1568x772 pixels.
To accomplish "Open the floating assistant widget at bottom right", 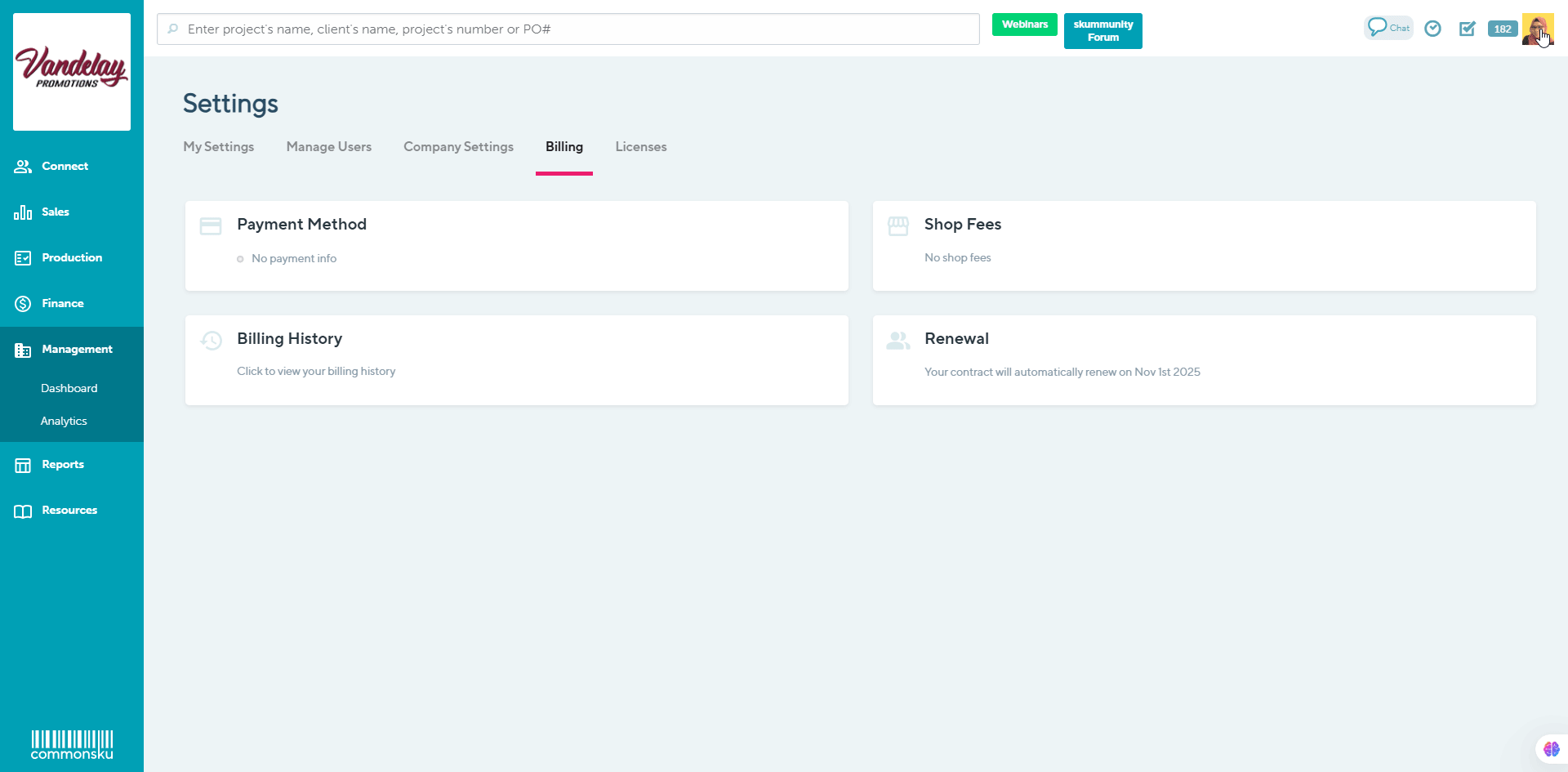I will click(1551, 749).
